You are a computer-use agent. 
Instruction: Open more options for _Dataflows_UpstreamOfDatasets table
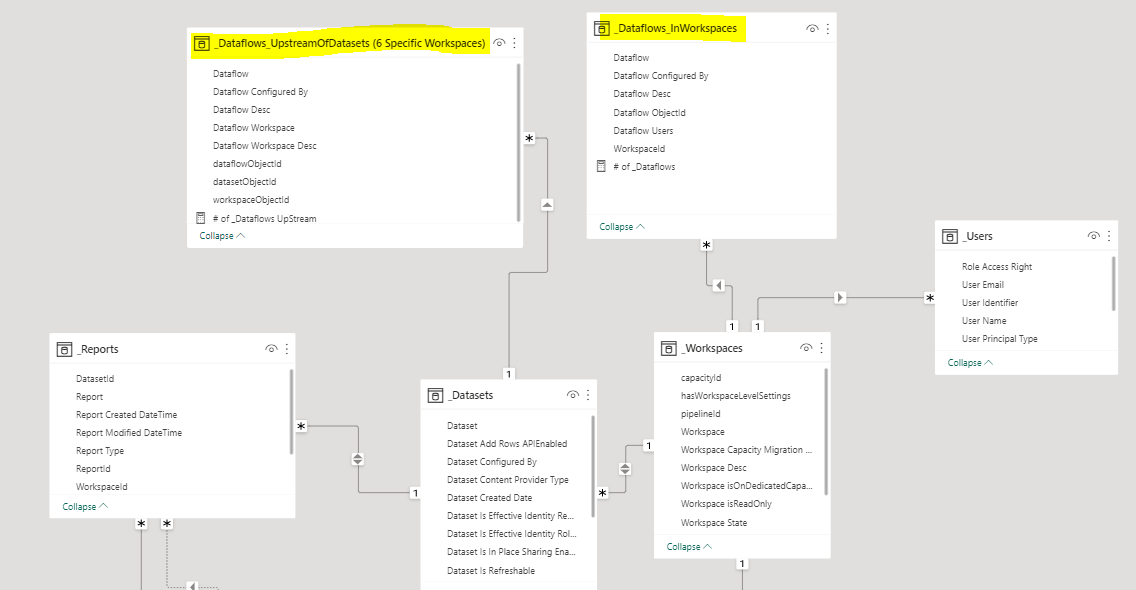(514, 43)
